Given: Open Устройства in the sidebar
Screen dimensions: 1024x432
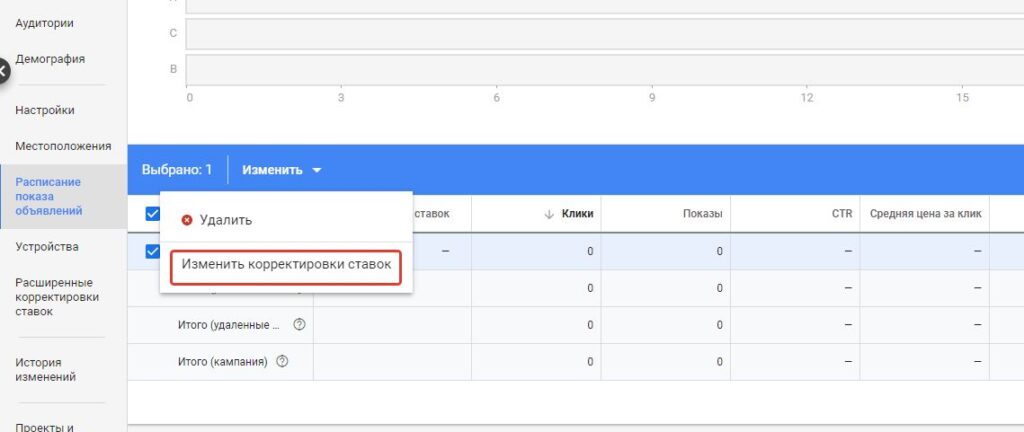Looking at the screenshot, I should click(x=47, y=246).
